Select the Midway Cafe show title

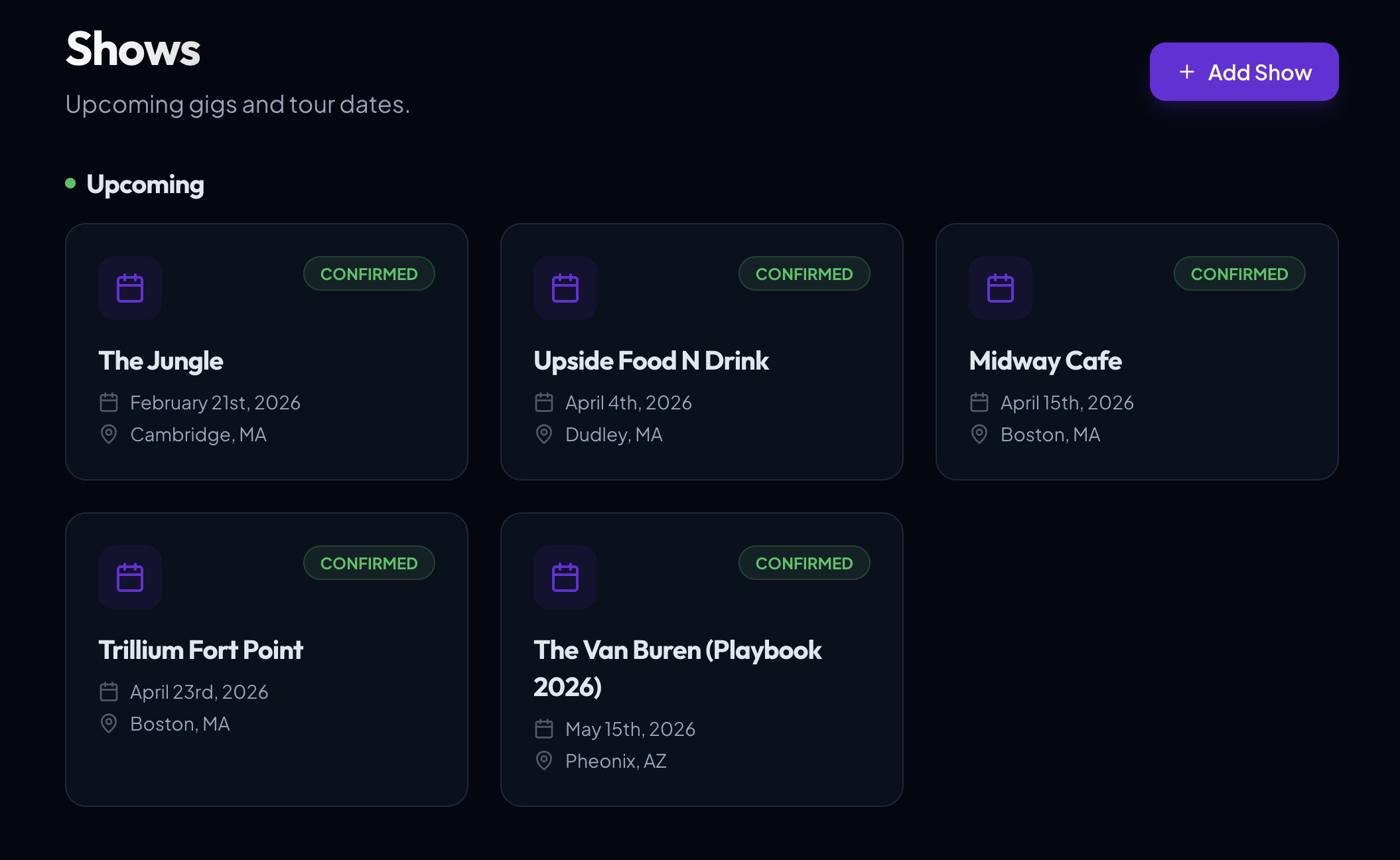click(1044, 360)
